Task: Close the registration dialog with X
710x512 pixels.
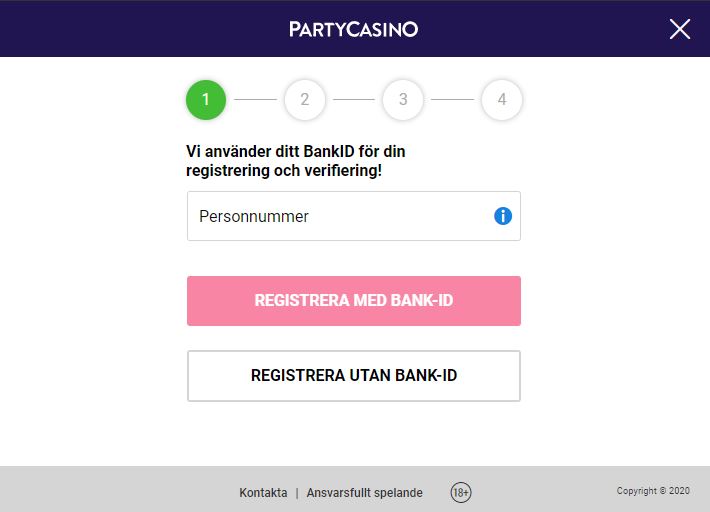Action: click(680, 29)
